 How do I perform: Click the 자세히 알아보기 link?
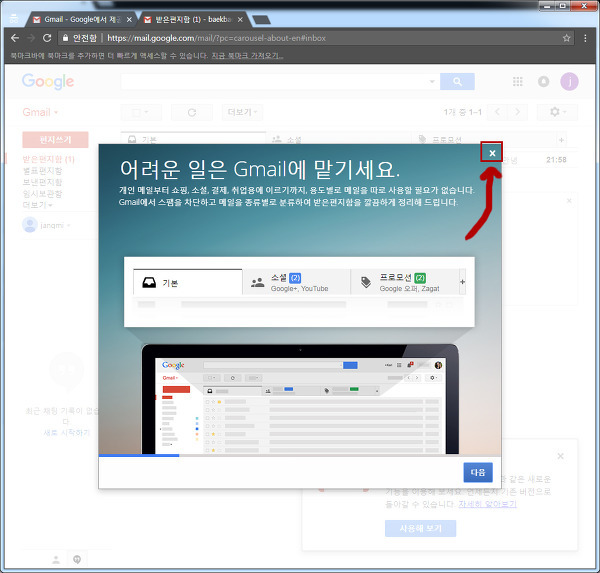[487, 504]
